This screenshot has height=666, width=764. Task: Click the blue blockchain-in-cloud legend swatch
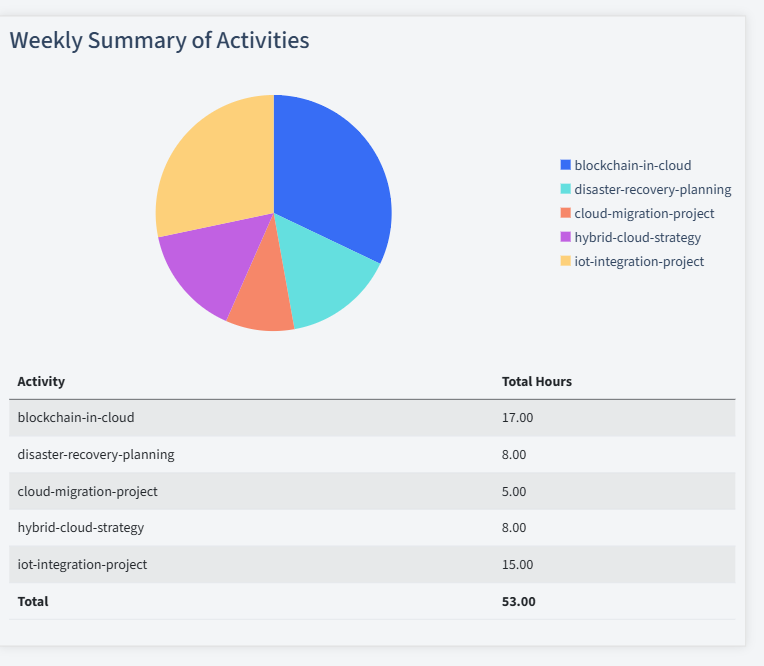coord(565,165)
